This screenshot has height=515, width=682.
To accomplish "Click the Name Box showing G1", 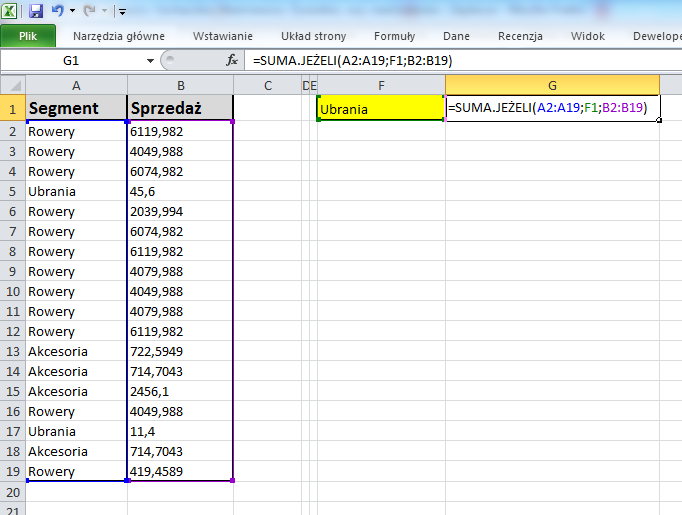I will 72,60.
